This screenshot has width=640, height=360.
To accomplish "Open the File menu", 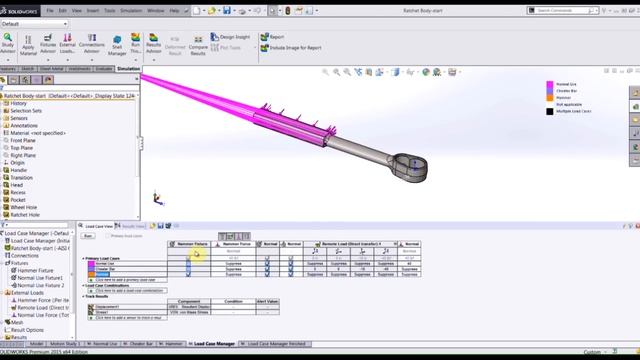I will tap(50, 11).
